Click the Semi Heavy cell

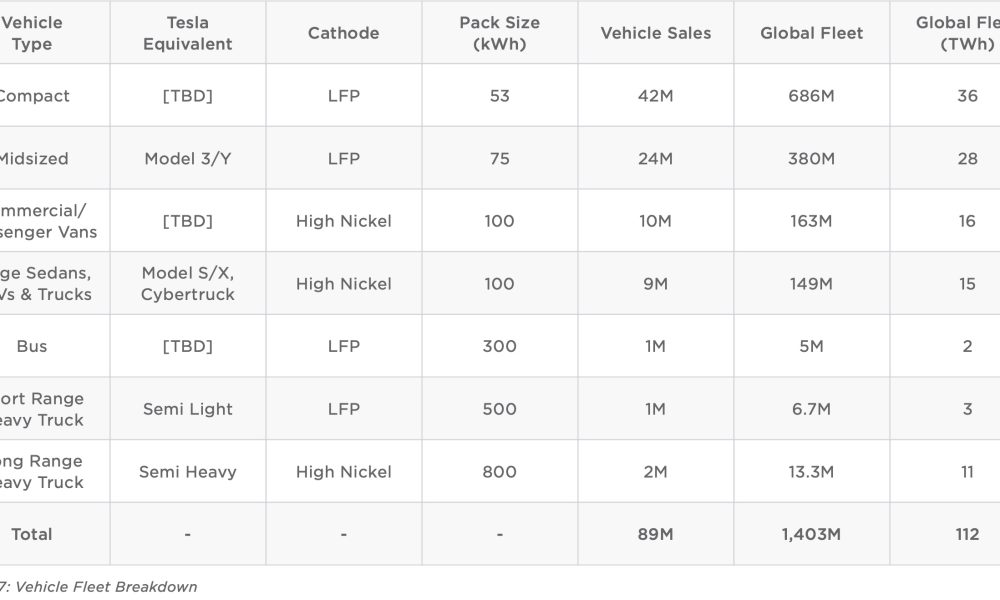[188, 471]
